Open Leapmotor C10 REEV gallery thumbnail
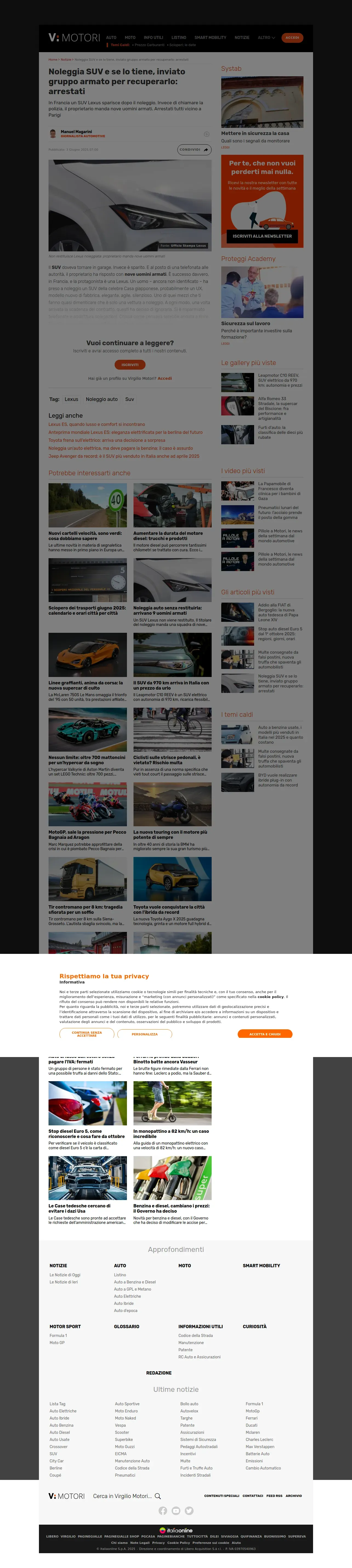Image resolution: width=352 pixels, height=1568 pixels. tap(238, 382)
